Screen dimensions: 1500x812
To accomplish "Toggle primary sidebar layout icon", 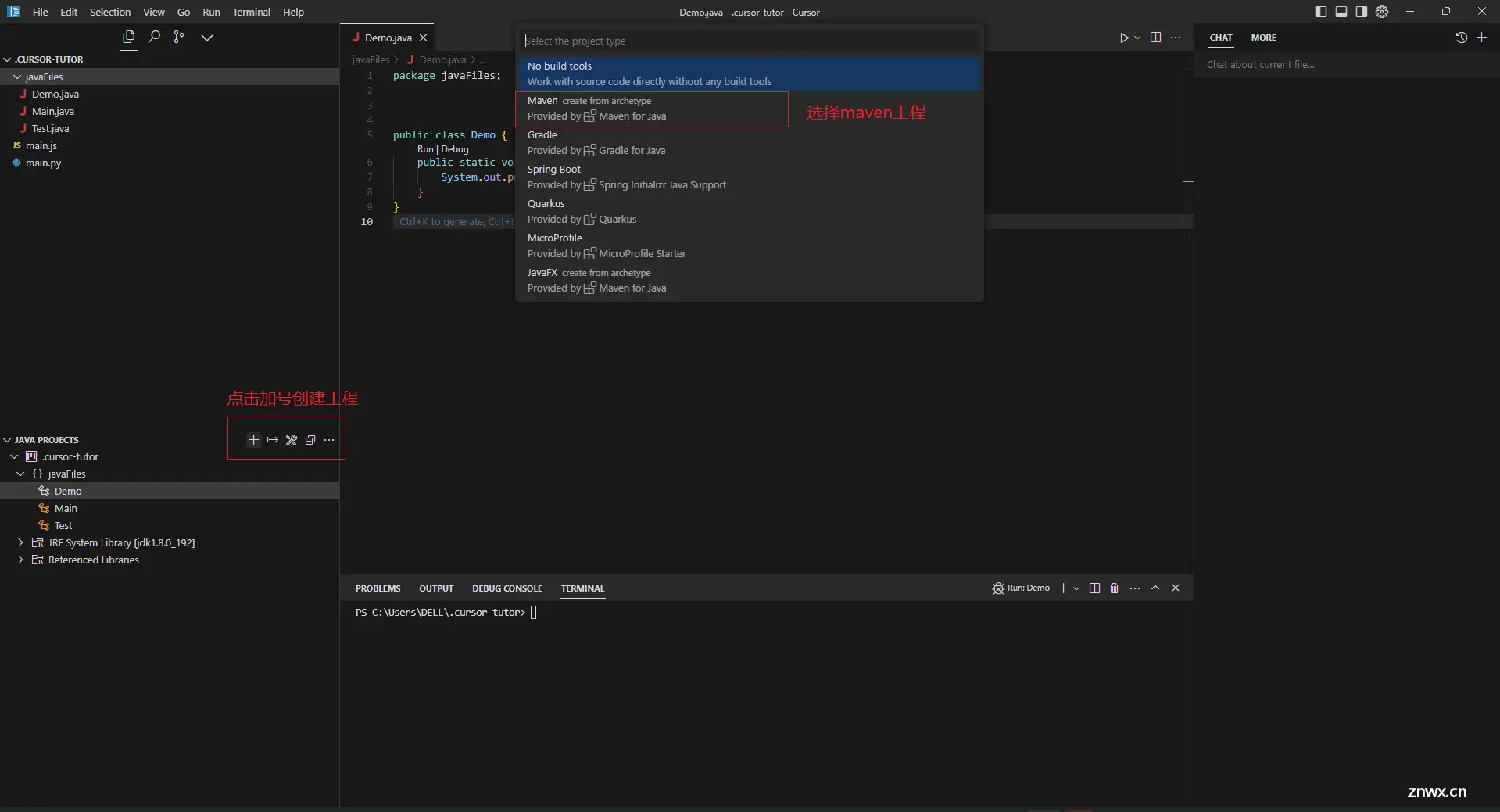I will pyautogui.click(x=1321, y=12).
